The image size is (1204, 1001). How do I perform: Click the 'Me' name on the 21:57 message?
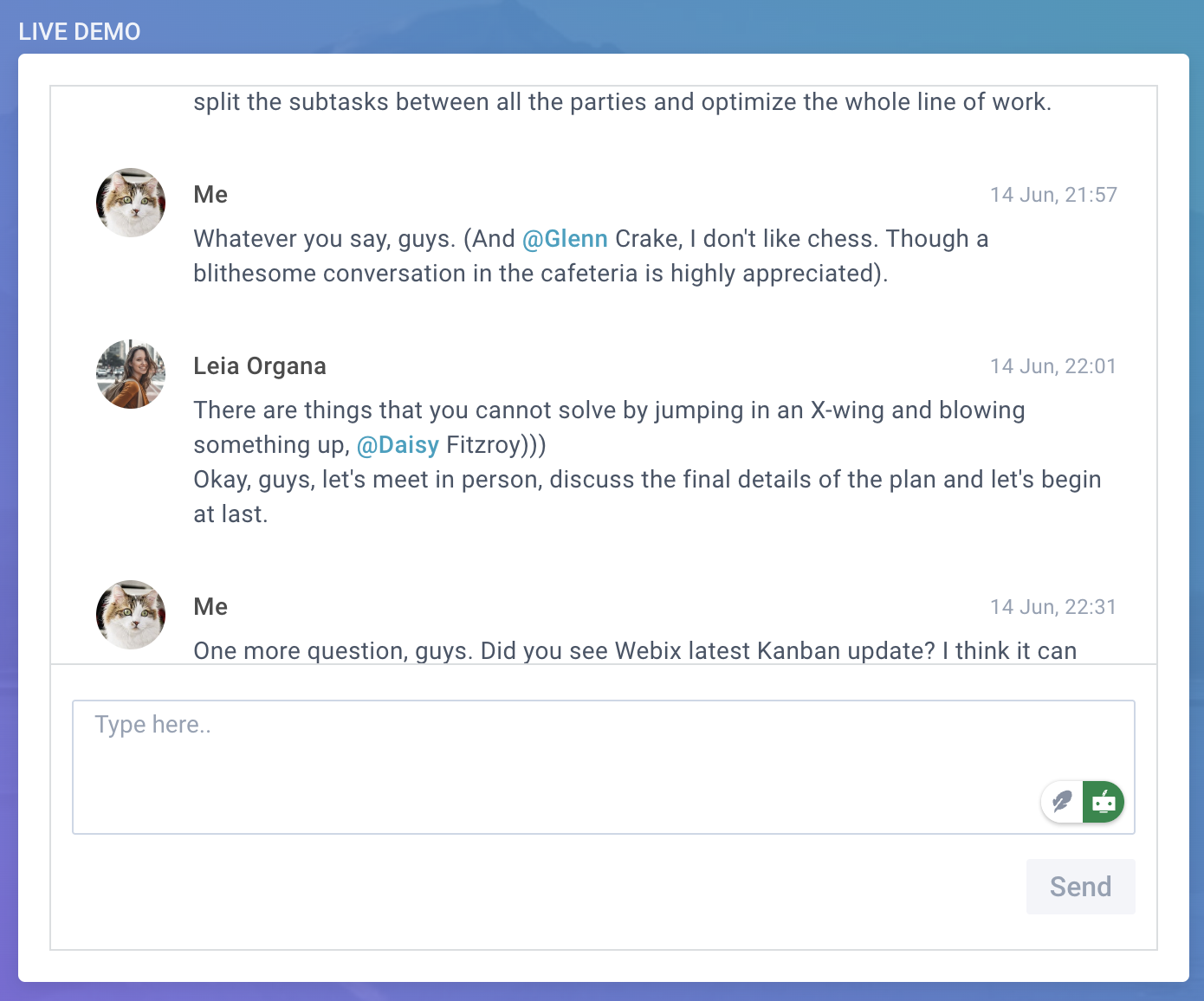[210, 195]
